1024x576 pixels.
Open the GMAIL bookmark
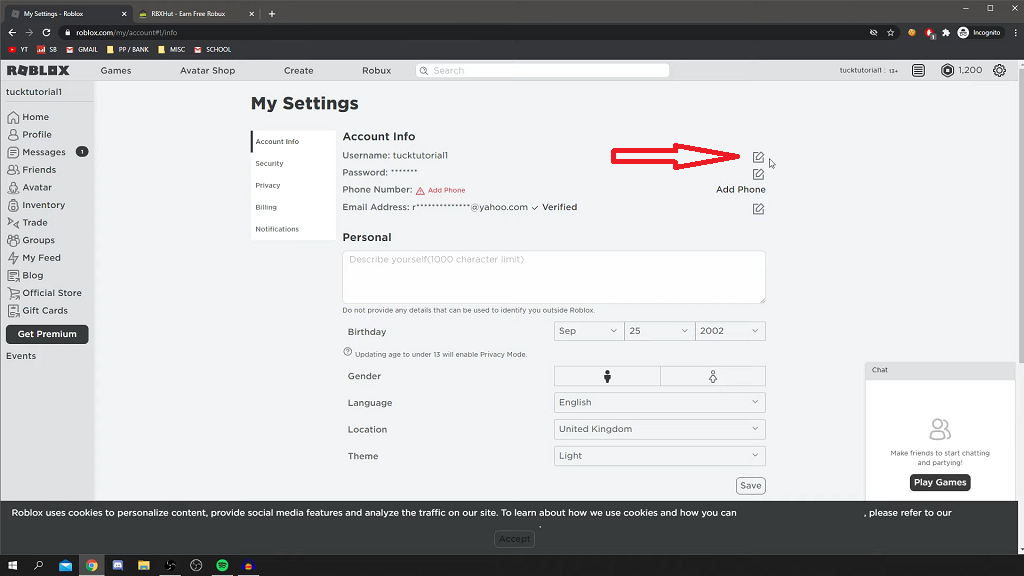tap(82, 50)
